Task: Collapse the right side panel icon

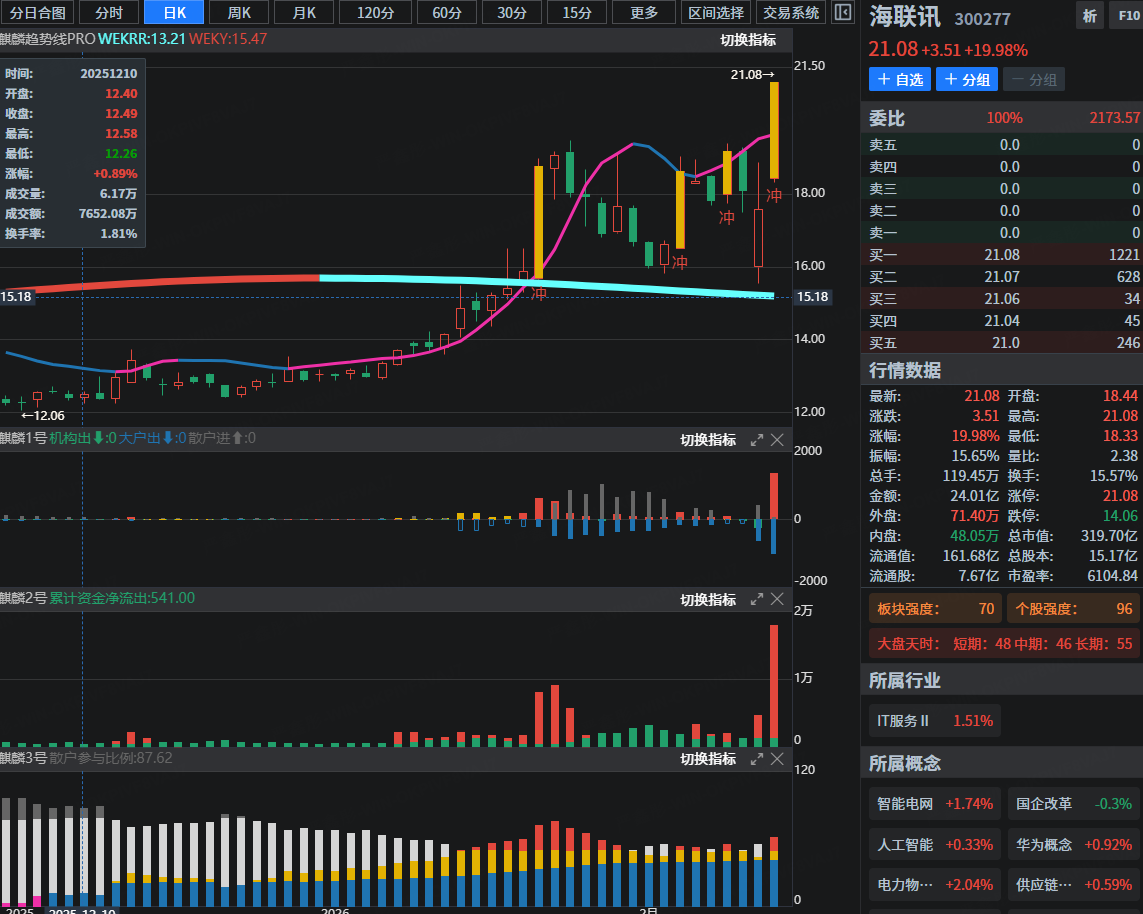Action: (843, 13)
